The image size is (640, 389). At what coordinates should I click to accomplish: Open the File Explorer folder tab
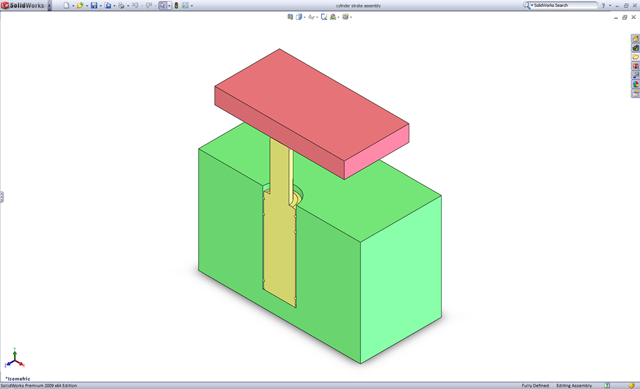tap(636, 57)
